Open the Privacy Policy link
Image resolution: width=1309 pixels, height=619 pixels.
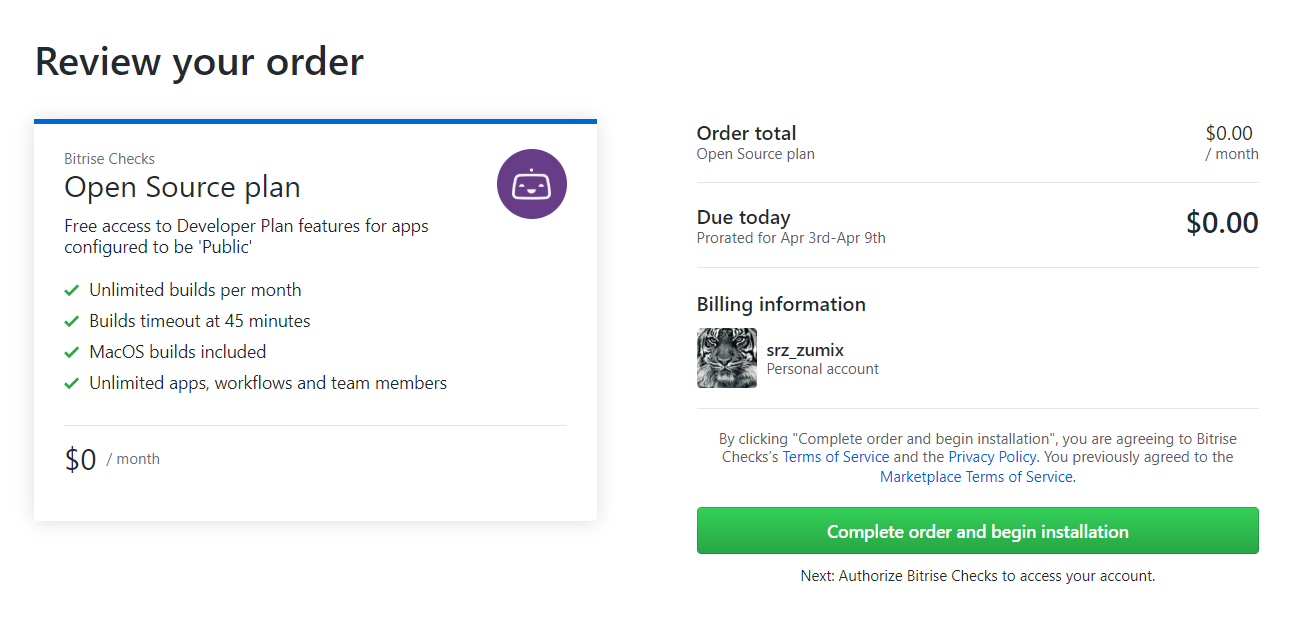(x=992, y=457)
